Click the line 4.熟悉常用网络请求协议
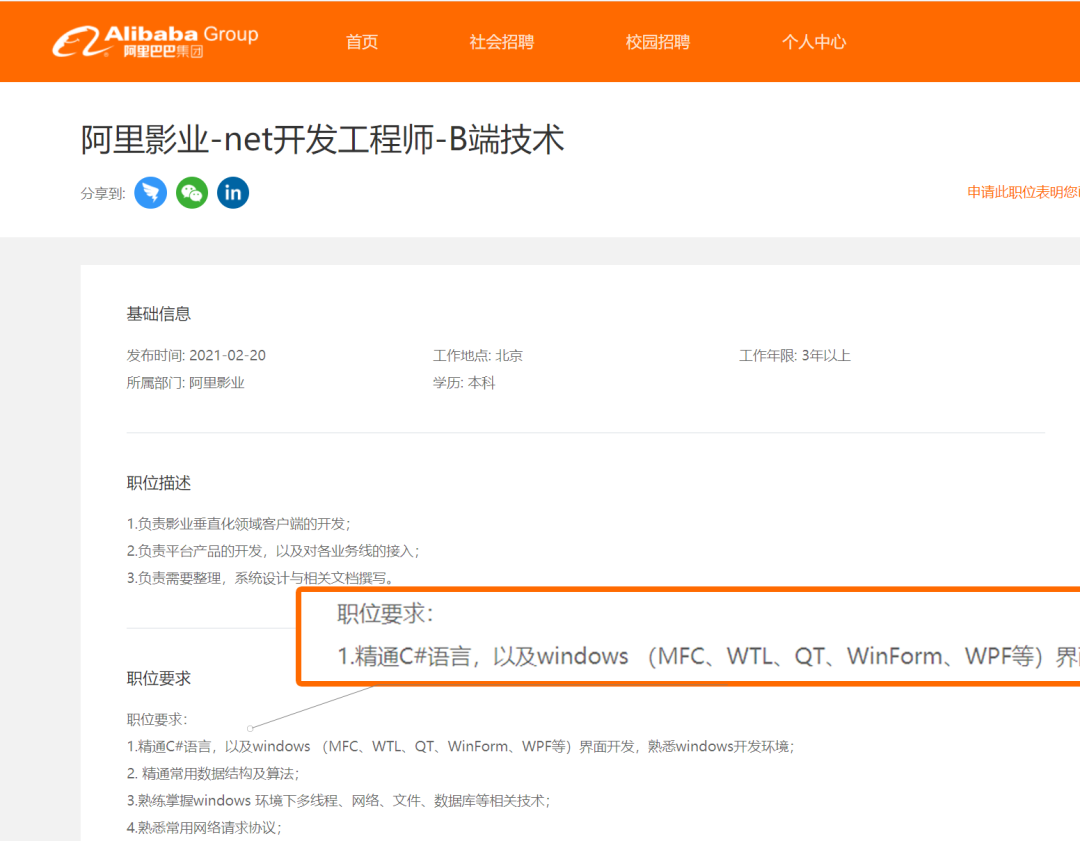The image size is (1080, 841). click(204, 827)
